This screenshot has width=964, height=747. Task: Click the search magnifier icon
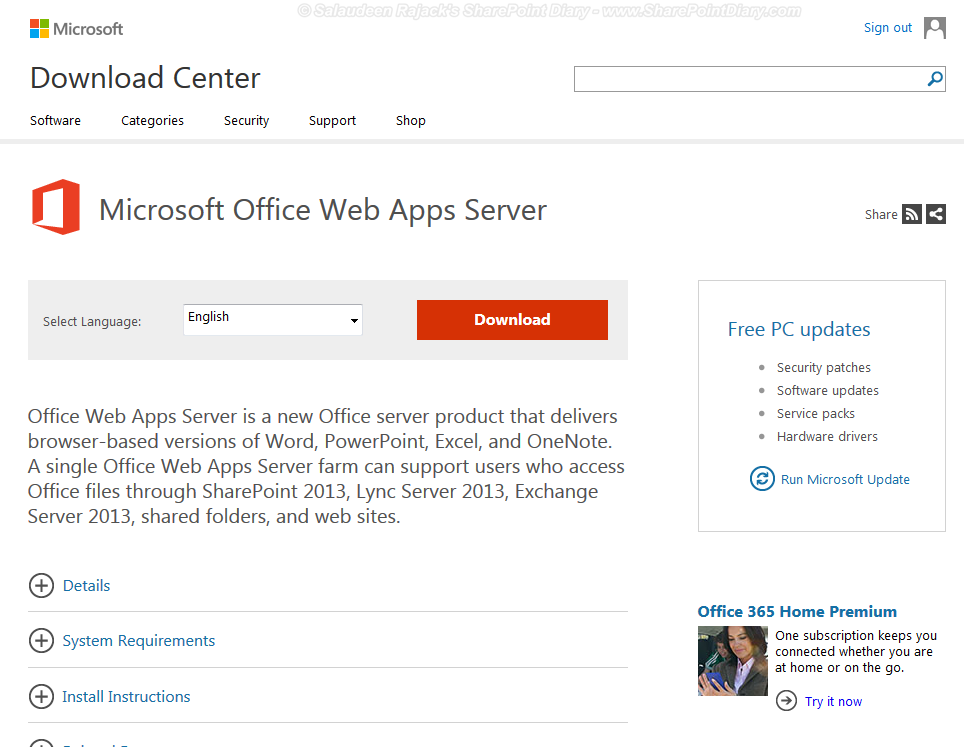(x=934, y=79)
